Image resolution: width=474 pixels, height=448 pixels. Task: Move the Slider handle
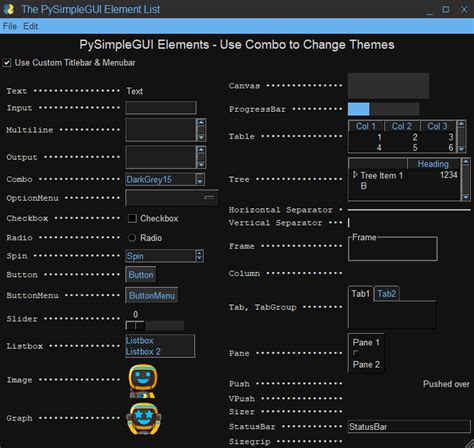tap(135, 325)
